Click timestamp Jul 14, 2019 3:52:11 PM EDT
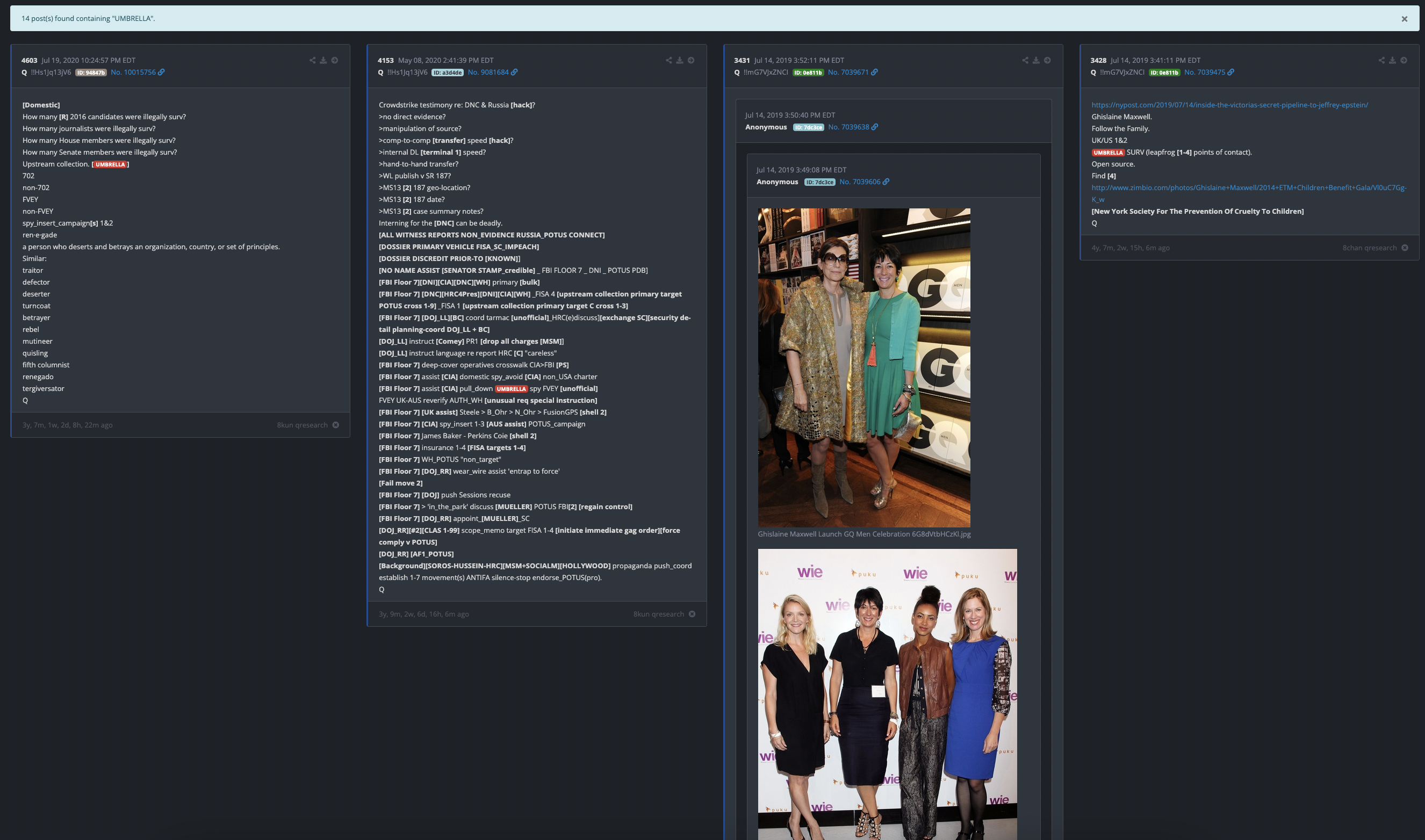The image size is (1425, 840). tap(799, 60)
